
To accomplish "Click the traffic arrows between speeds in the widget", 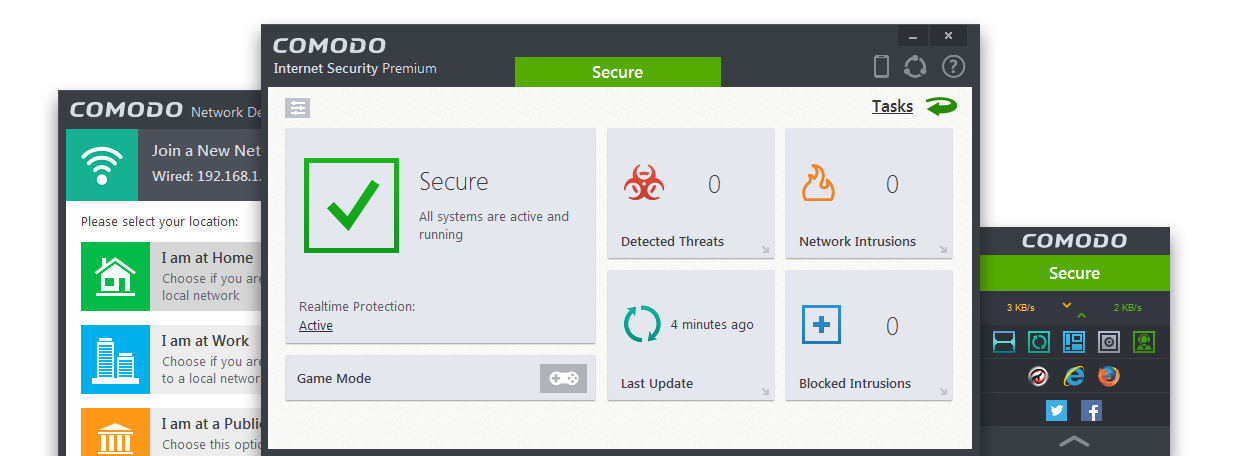I will (1073, 310).
